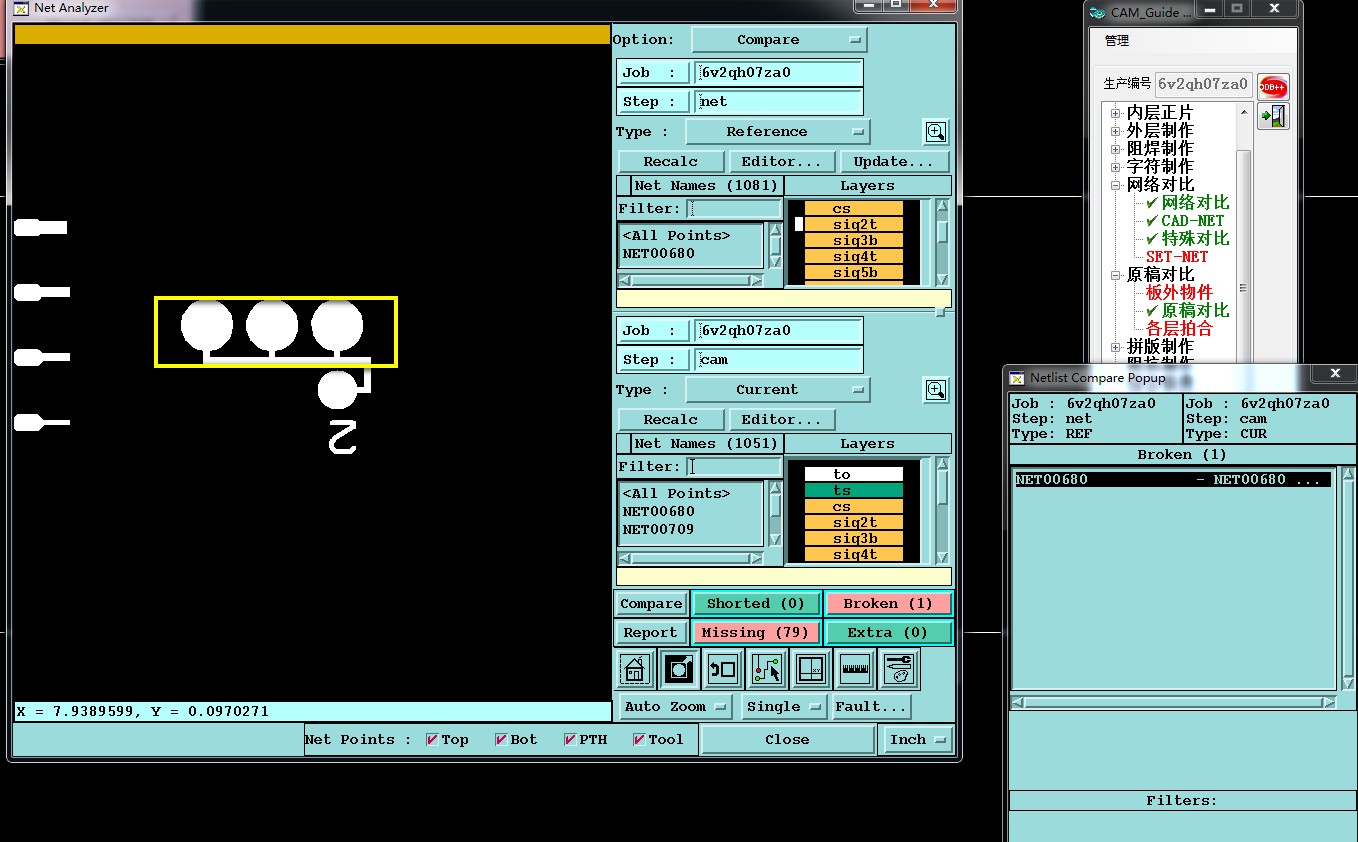Toggle the white marker beside reference sig2t
Screen dimensions: 1358x842
click(799, 225)
